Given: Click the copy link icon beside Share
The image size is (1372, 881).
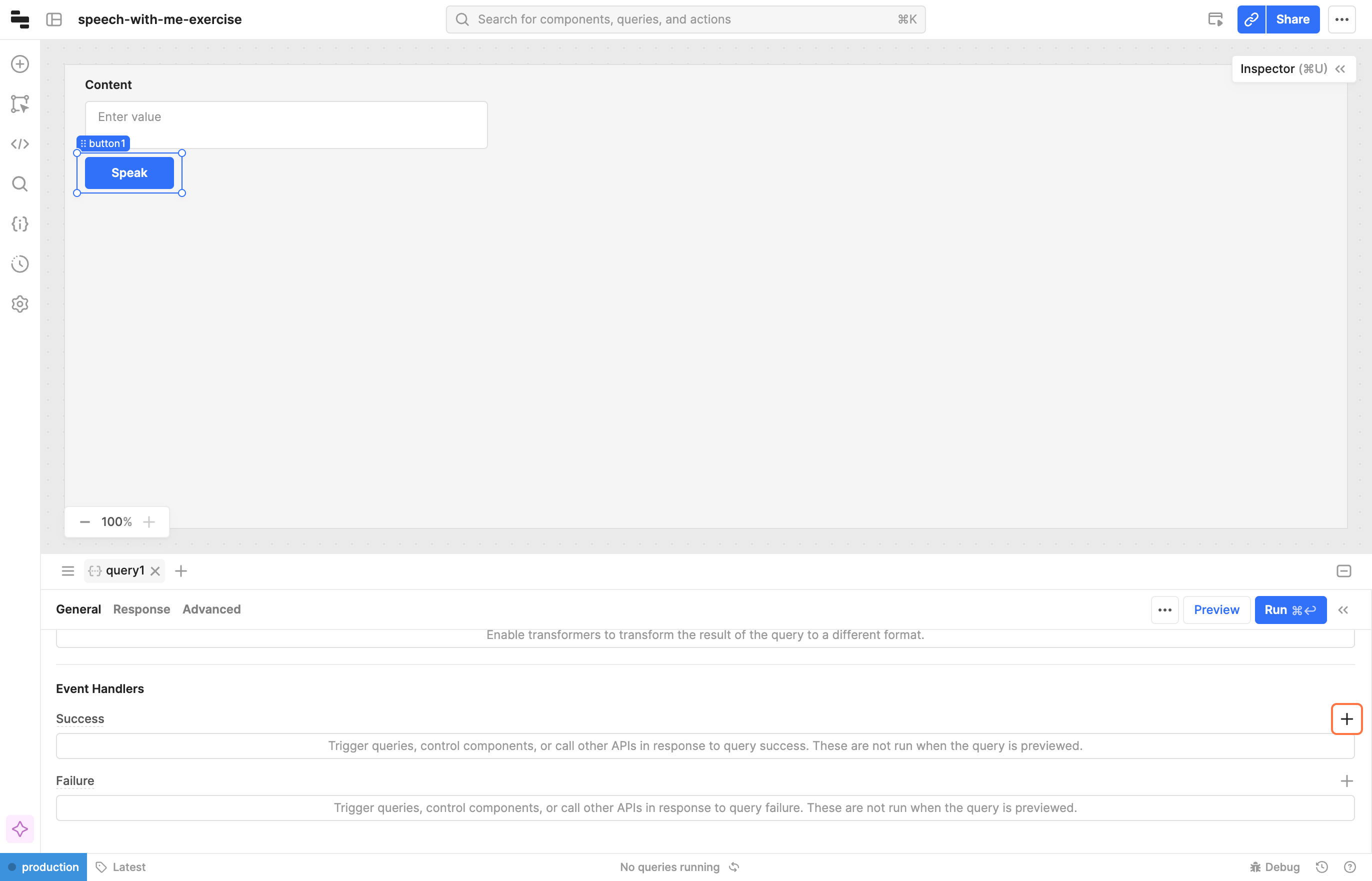Looking at the screenshot, I should [x=1251, y=19].
